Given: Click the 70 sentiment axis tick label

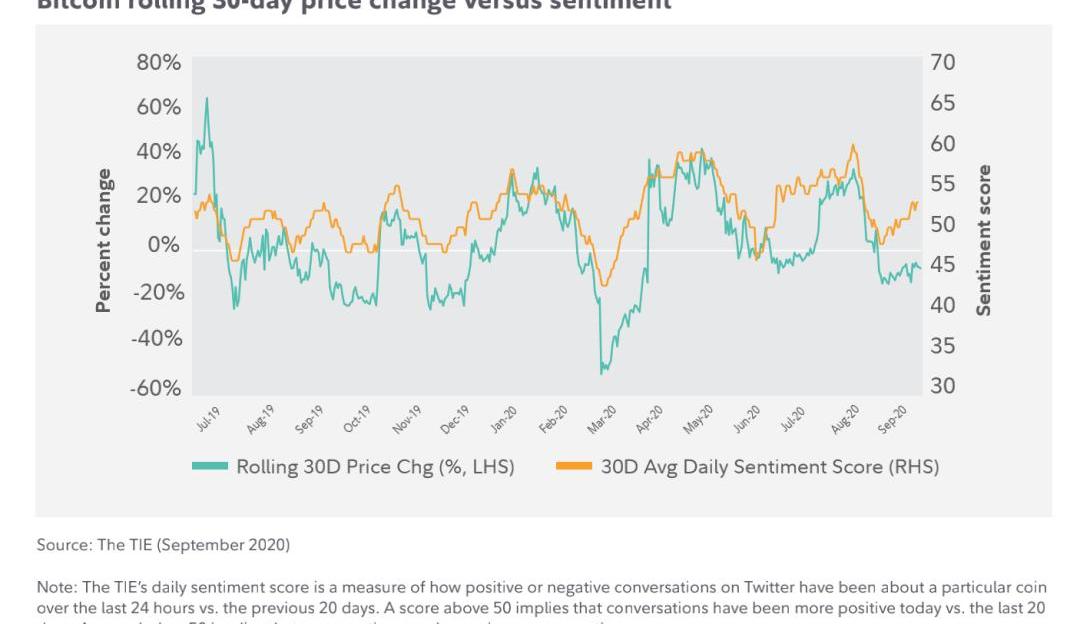Looking at the screenshot, I should tap(942, 63).
